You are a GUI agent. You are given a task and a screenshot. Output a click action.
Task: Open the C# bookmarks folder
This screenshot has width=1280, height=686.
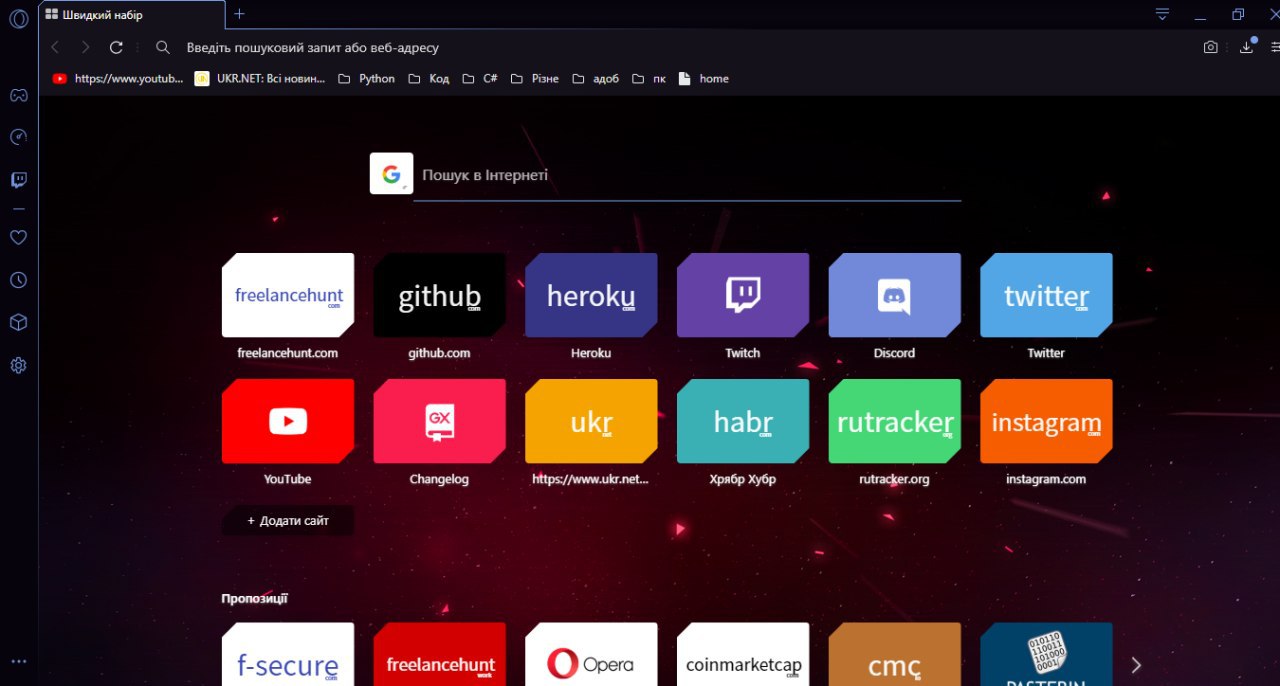pos(480,79)
